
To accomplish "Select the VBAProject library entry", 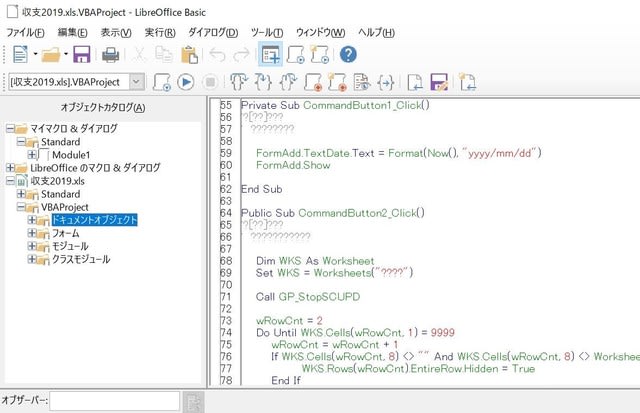I will tap(64, 207).
